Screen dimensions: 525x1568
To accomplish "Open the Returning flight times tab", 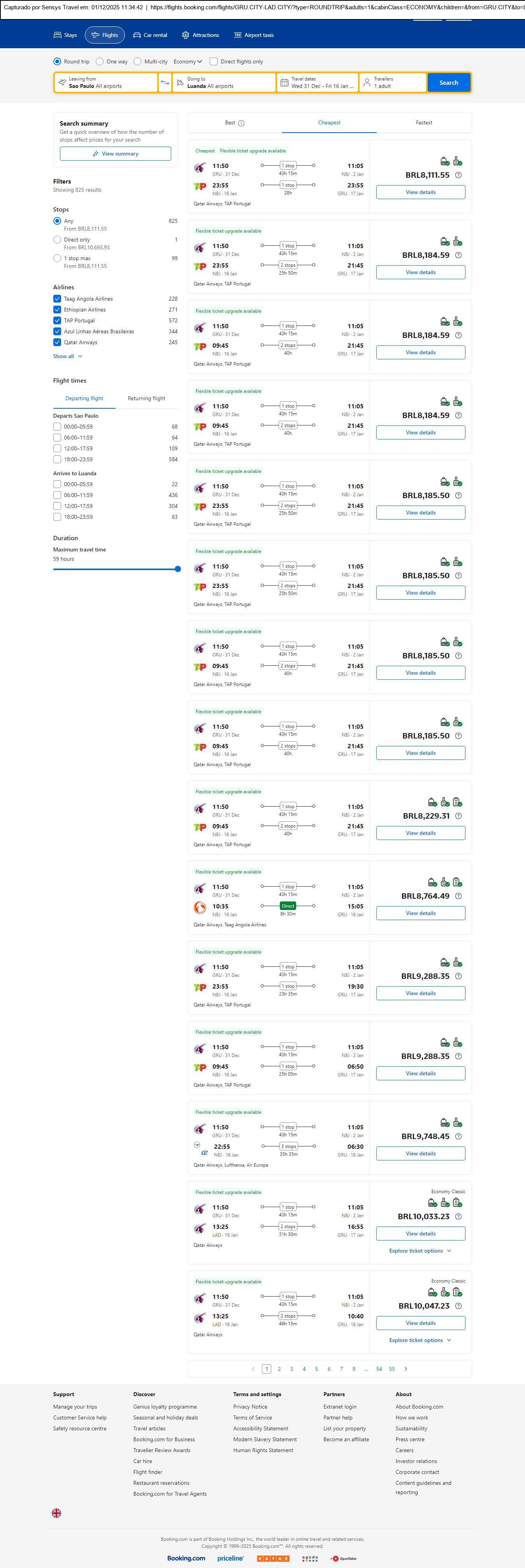I will coord(146,399).
